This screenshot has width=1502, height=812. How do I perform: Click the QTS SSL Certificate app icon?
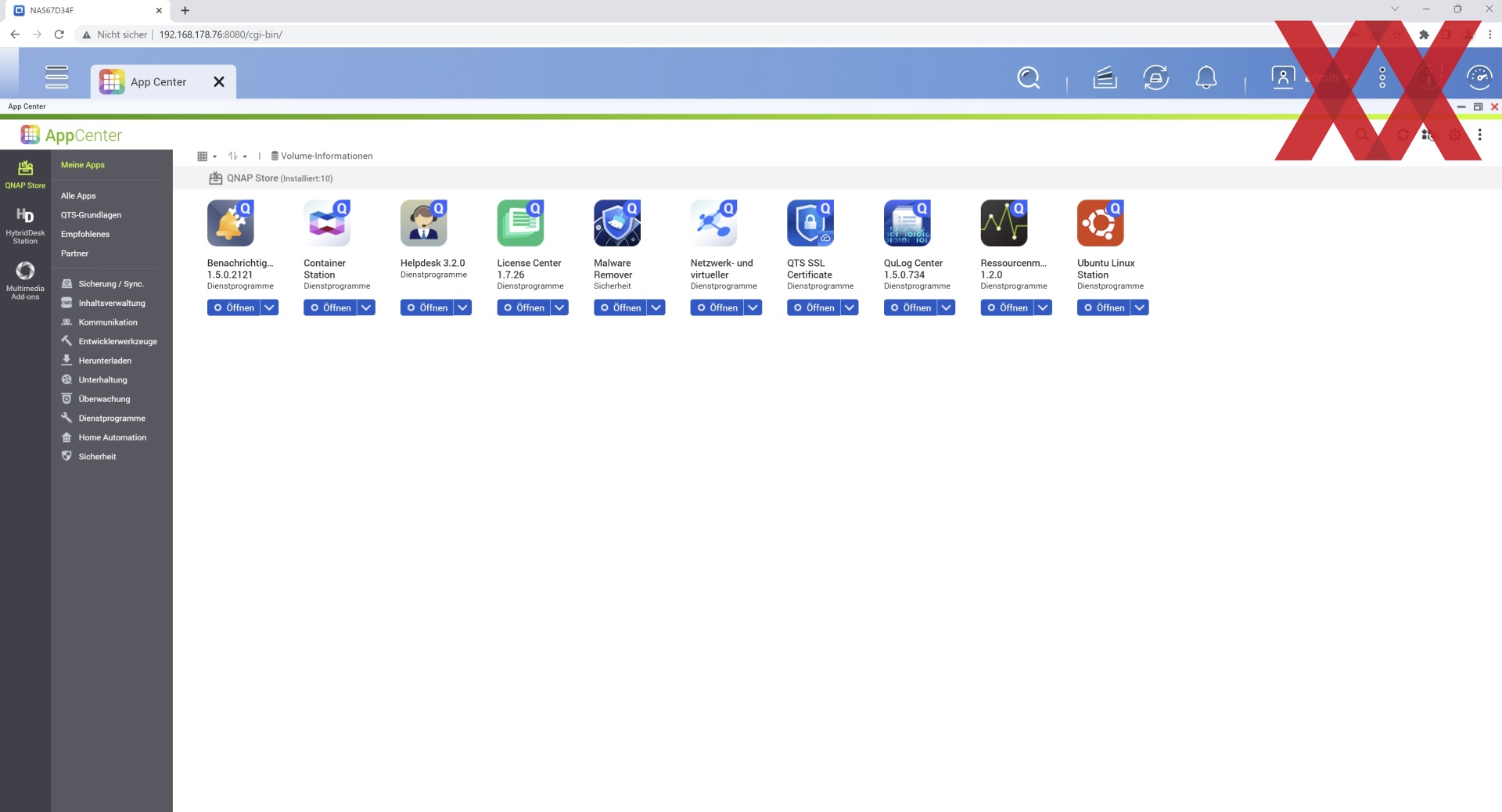pos(810,223)
